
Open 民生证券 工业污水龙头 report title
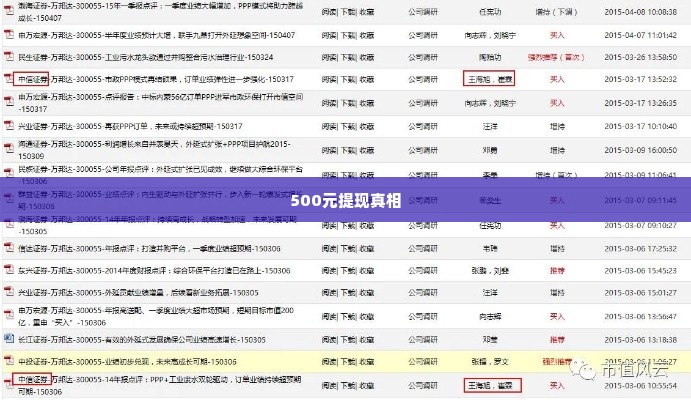click(x=146, y=57)
